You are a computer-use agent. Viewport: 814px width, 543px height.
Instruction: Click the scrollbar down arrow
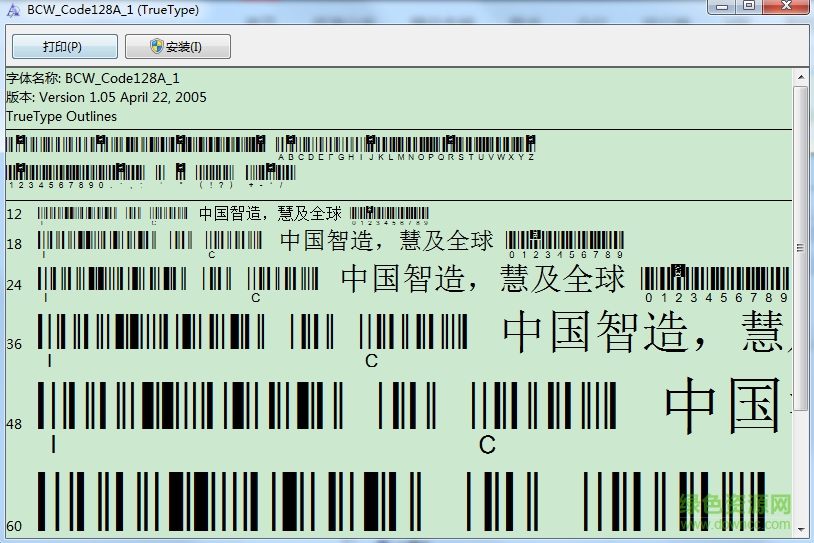[x=800, y=529]
